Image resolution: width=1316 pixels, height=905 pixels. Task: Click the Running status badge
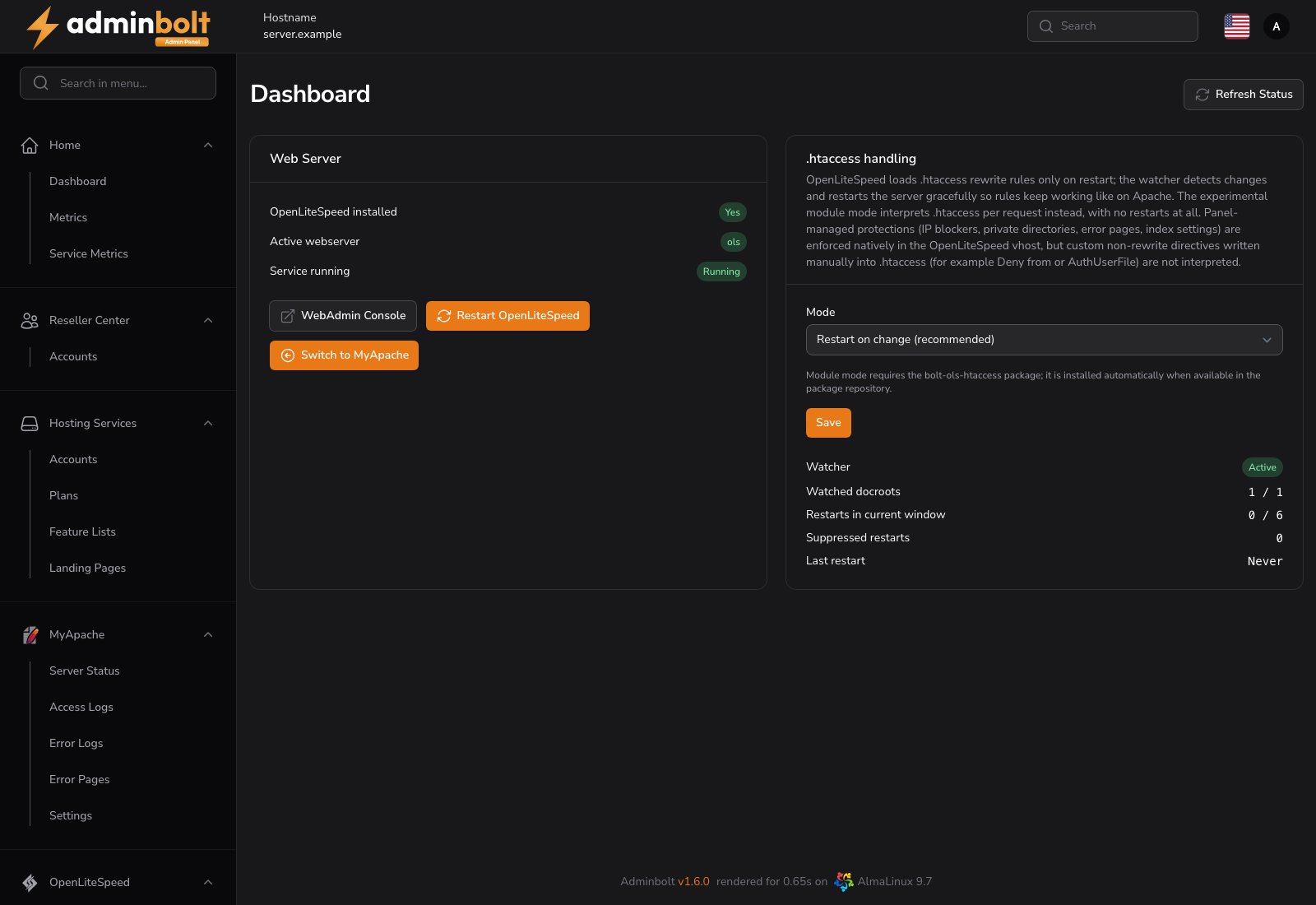721,271
